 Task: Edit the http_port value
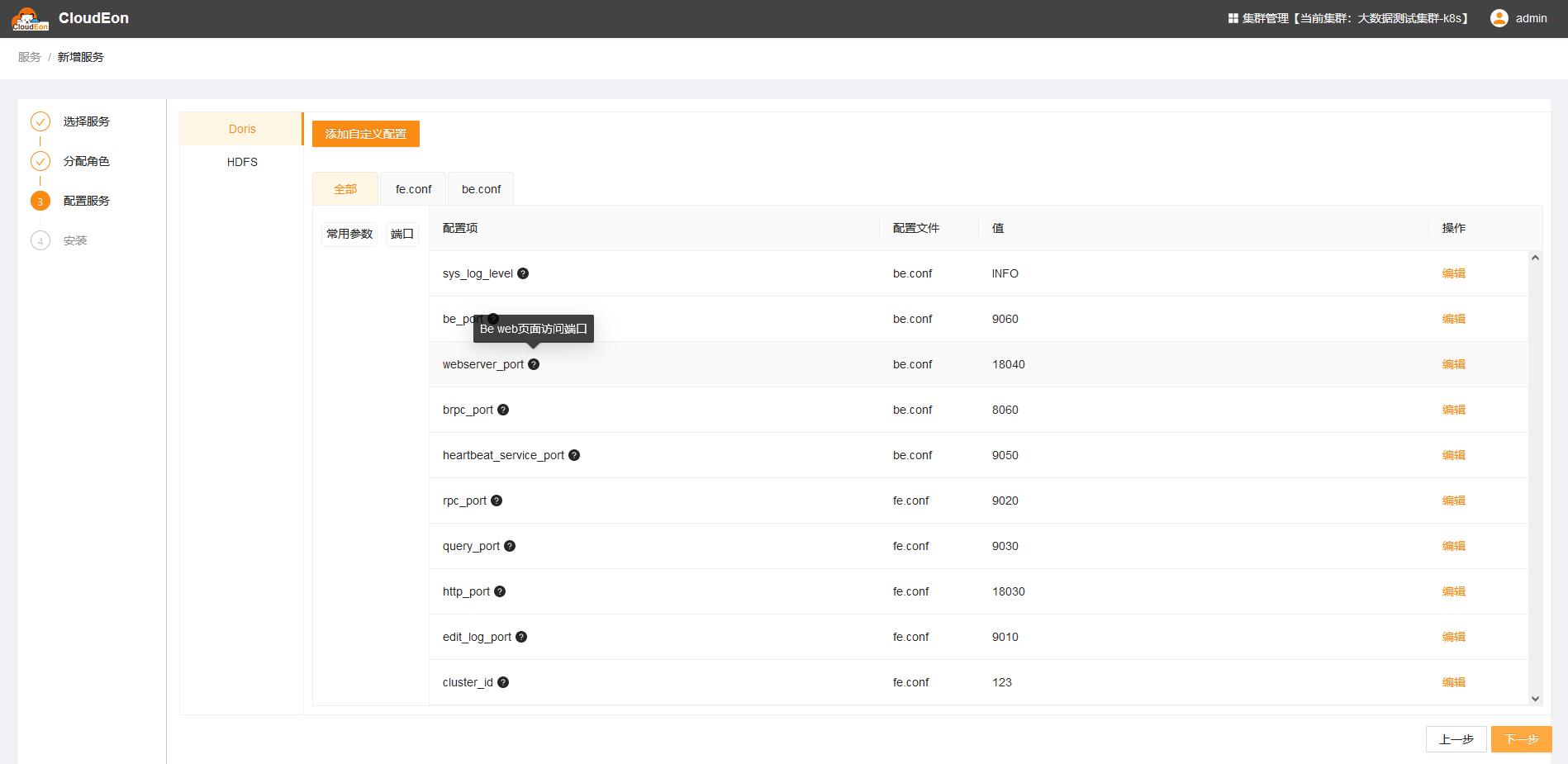coord(1453,591)
